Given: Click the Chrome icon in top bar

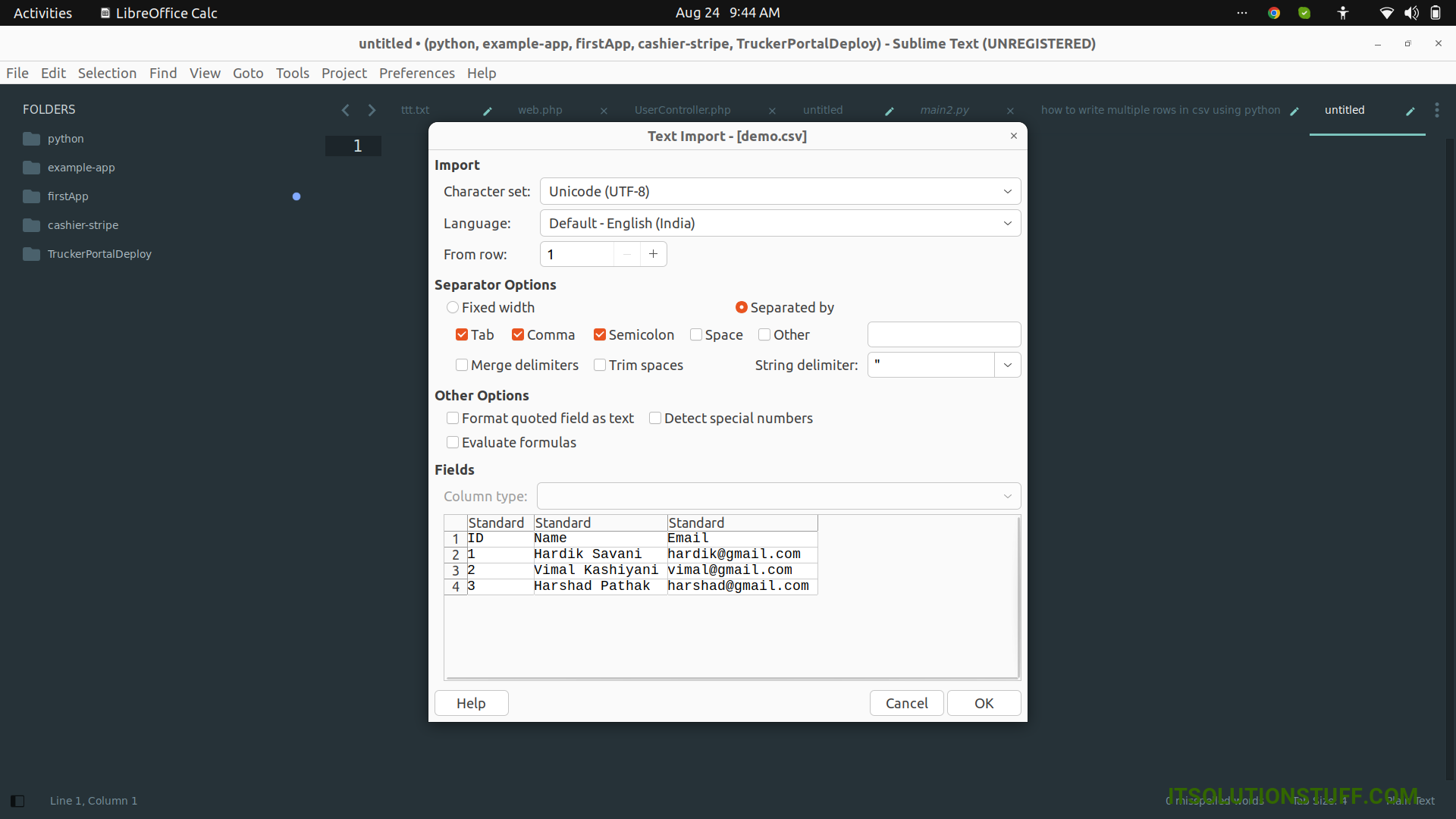Looking at the screenshot, I should tap(1274, 13).
